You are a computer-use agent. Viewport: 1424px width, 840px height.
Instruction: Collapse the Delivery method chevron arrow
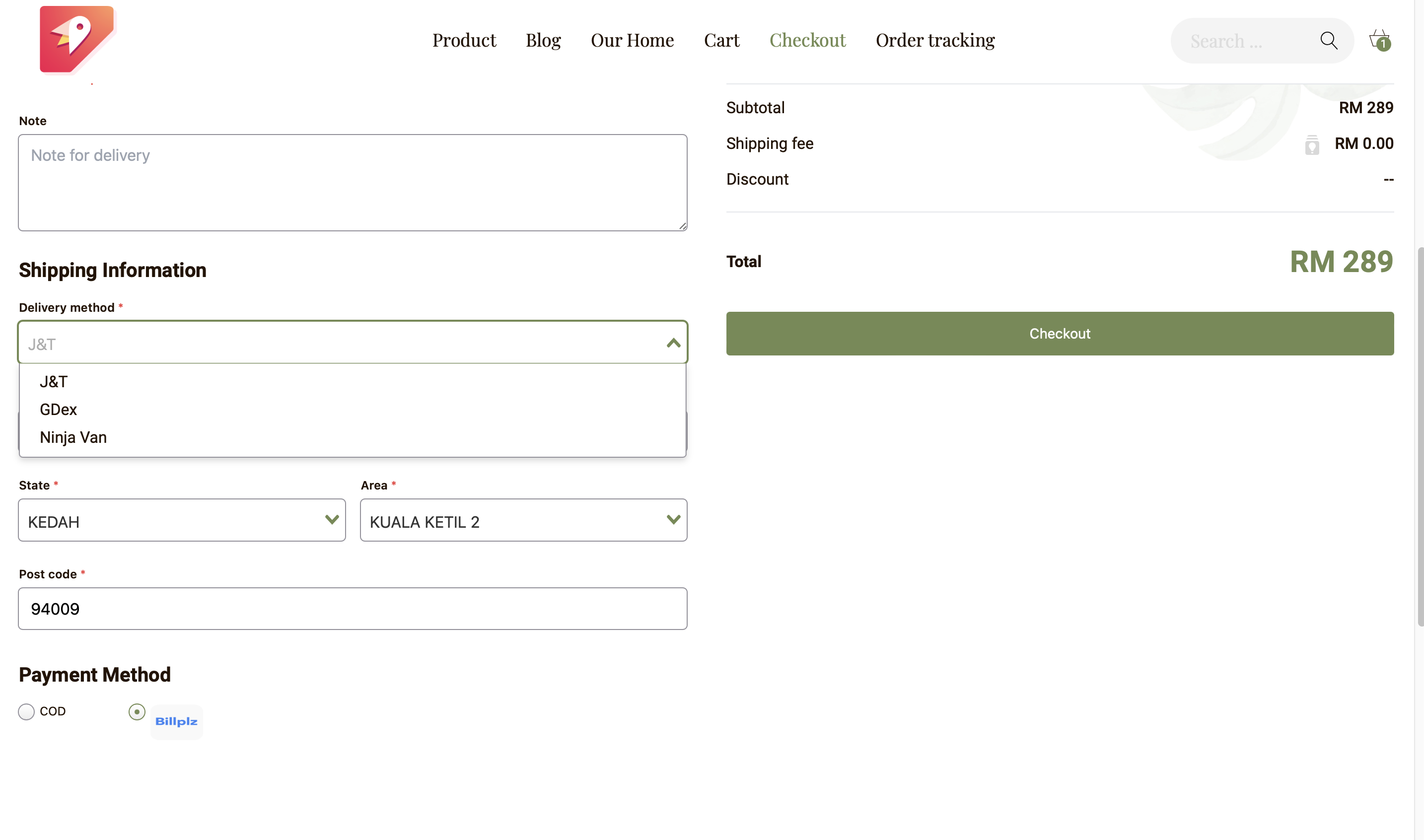[x=673, y=343]
